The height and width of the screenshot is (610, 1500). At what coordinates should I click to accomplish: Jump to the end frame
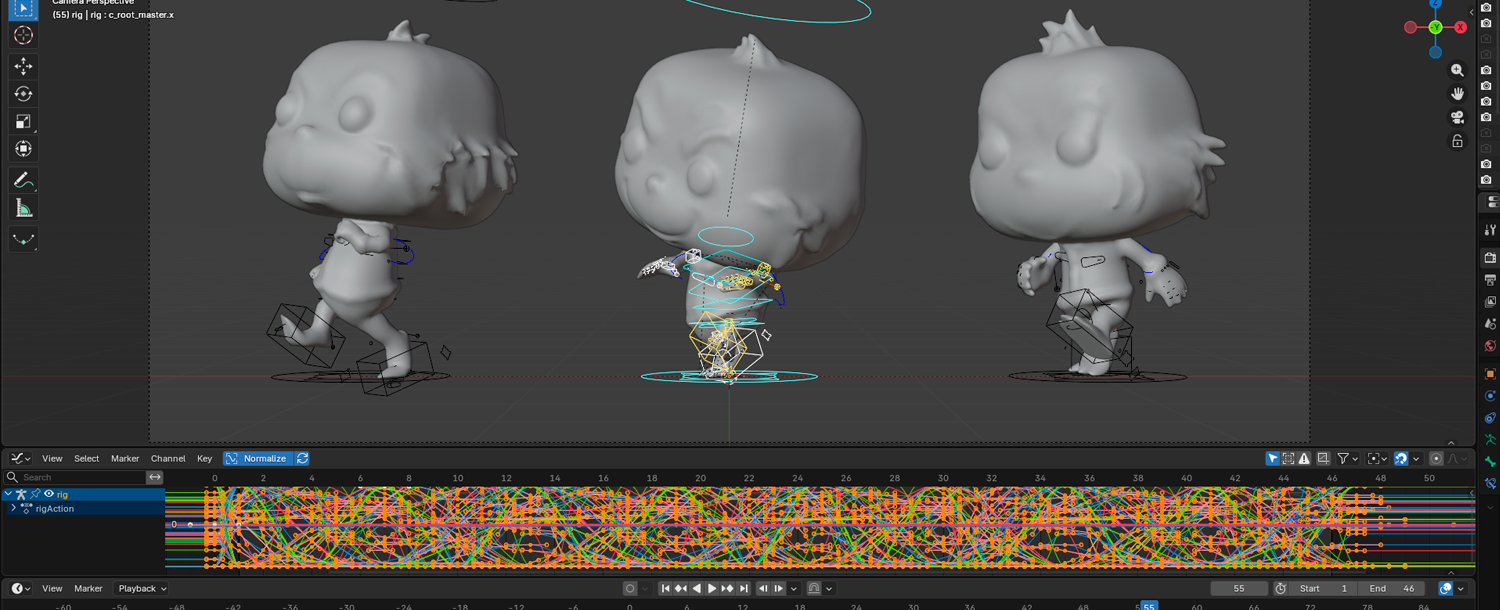tap(744, 589)
